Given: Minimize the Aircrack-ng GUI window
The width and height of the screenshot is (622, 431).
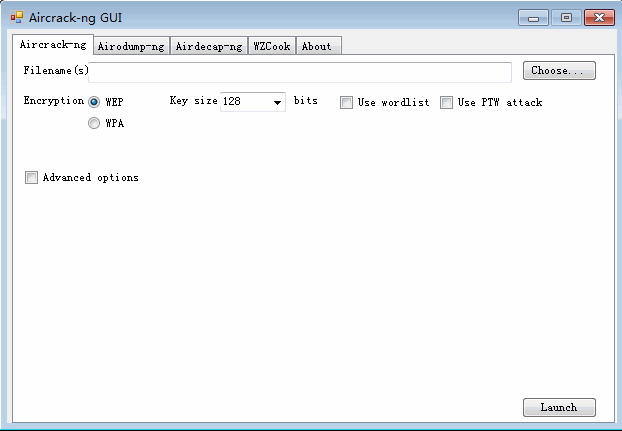Looking at the screenshot, I should [533, 18].
